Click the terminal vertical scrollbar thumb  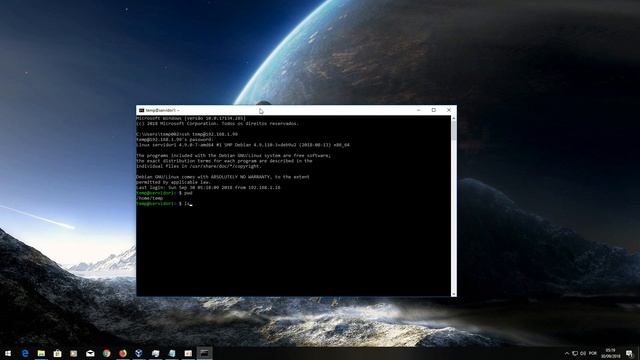453,131
